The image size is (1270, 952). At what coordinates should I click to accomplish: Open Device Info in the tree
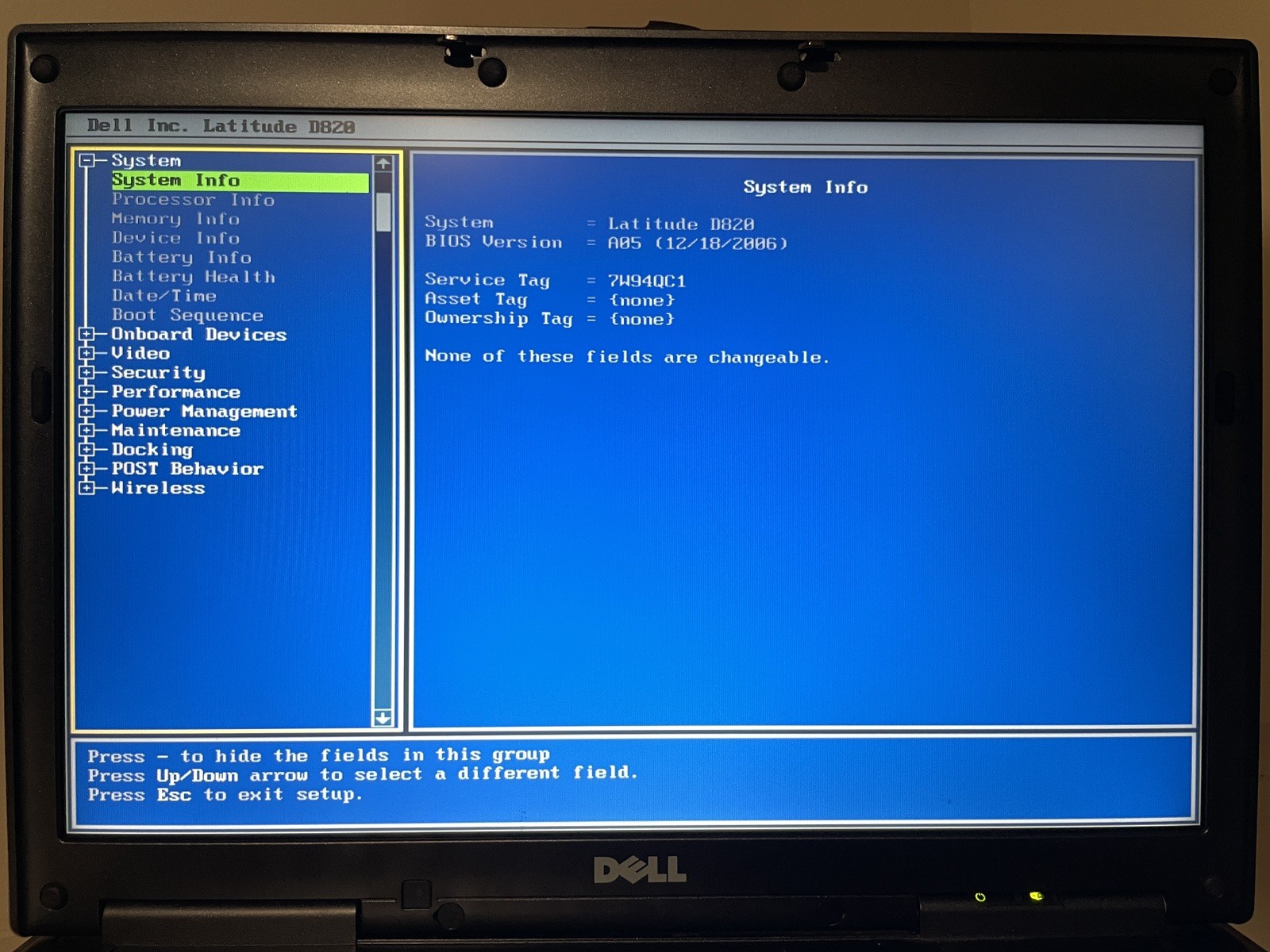pos(175,238)
